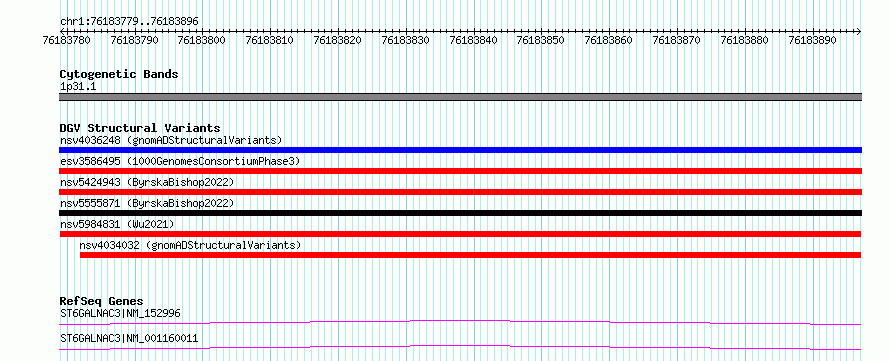This screenshot has height=361, width=890.
Task: Select the red nsv4034032 variant bar
Action: click(471, 255)
